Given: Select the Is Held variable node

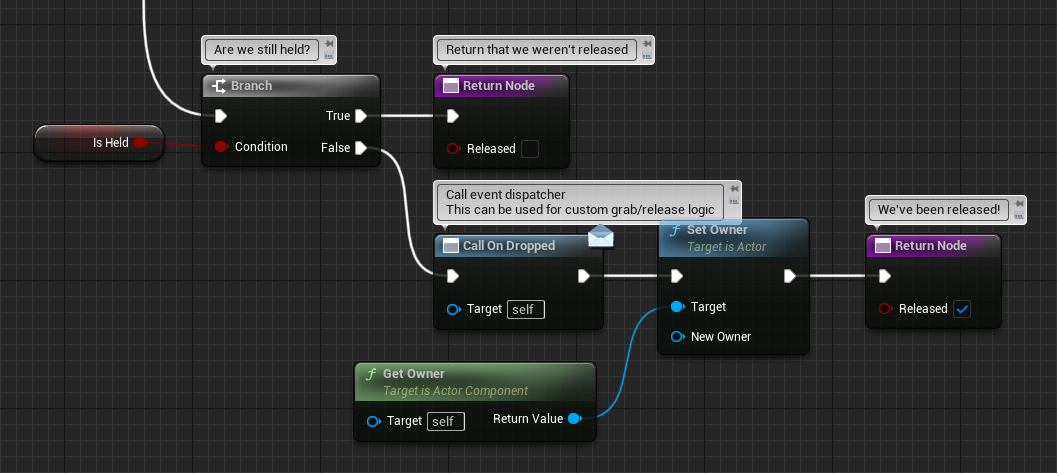Looking at the screenshot, I should 99,143.
